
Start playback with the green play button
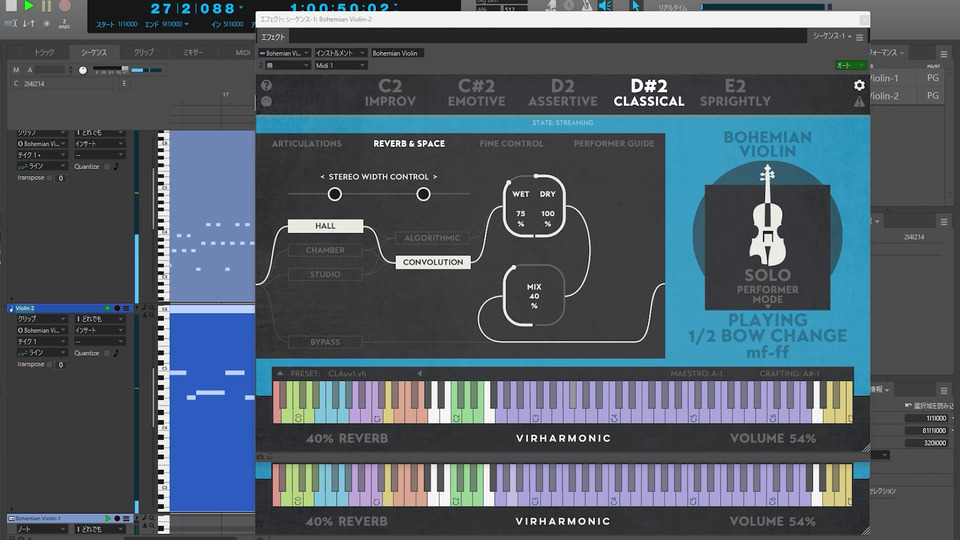pyautogui.click(x=28, y=6)
